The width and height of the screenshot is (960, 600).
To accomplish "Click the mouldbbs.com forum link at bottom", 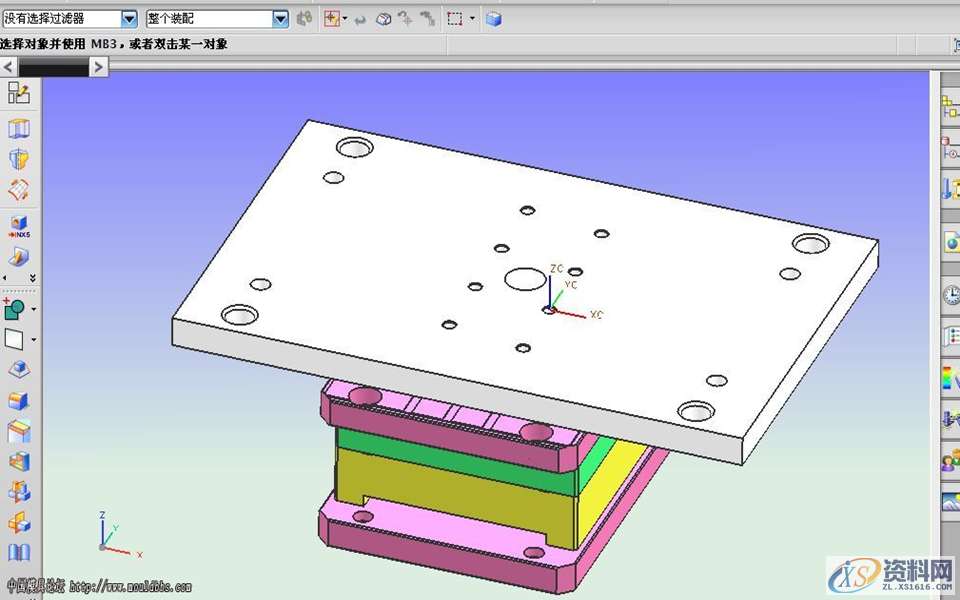I will (130, 587).
